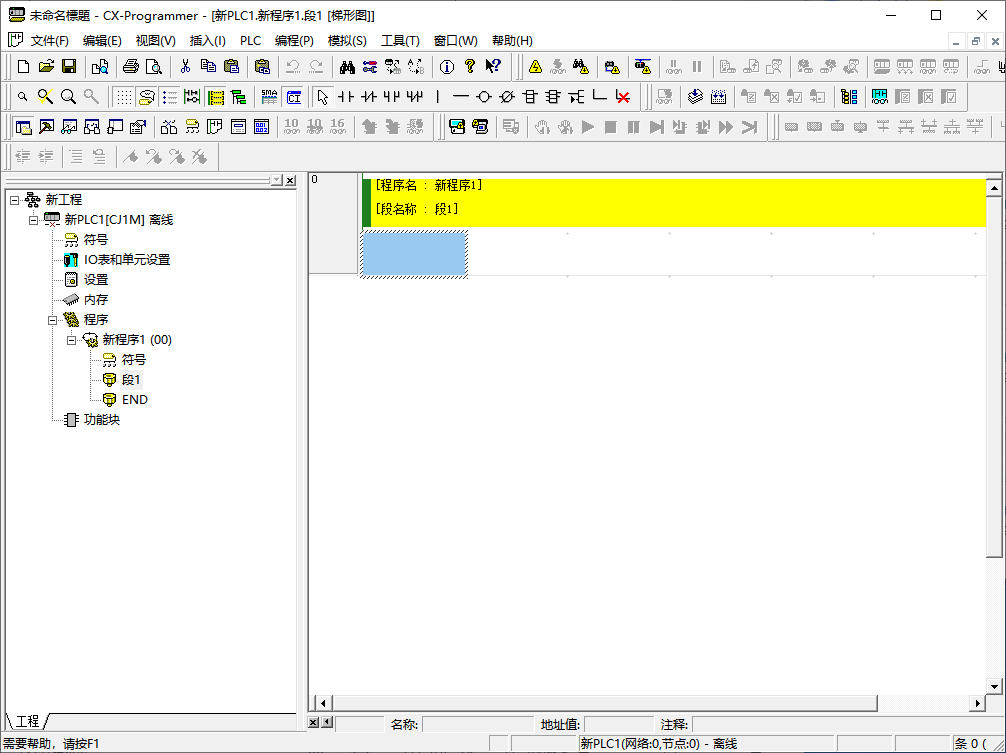Collapse the 程序 tree node
1006x753 pixels.
pyautogui.click(x=53, y=320)
